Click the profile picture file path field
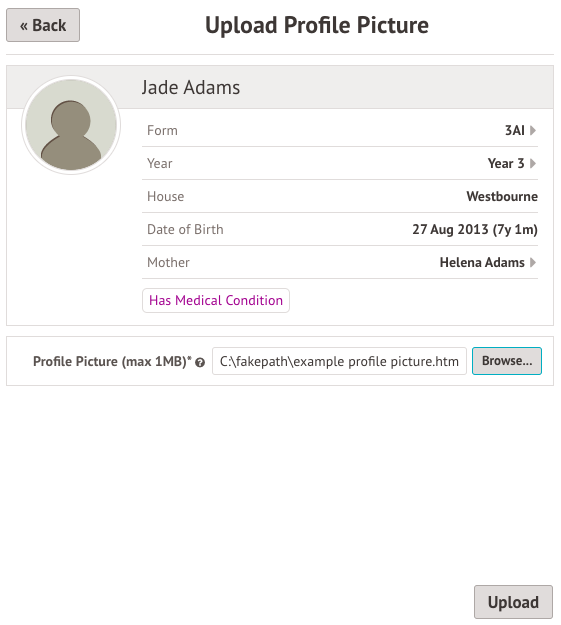The image size is (561, 625). (x=339, y=361)
